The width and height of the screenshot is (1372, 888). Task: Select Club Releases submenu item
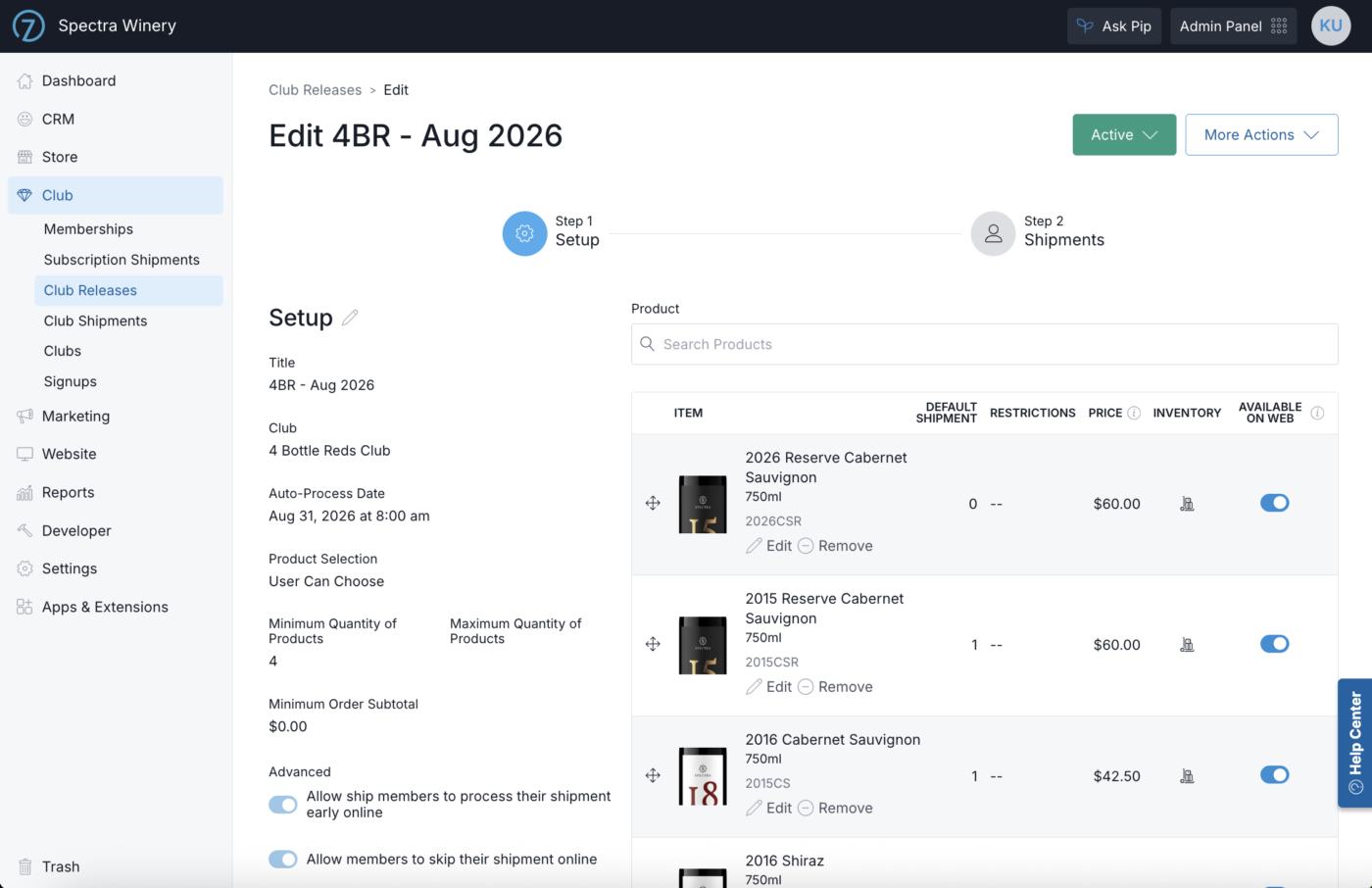point(128,290)
